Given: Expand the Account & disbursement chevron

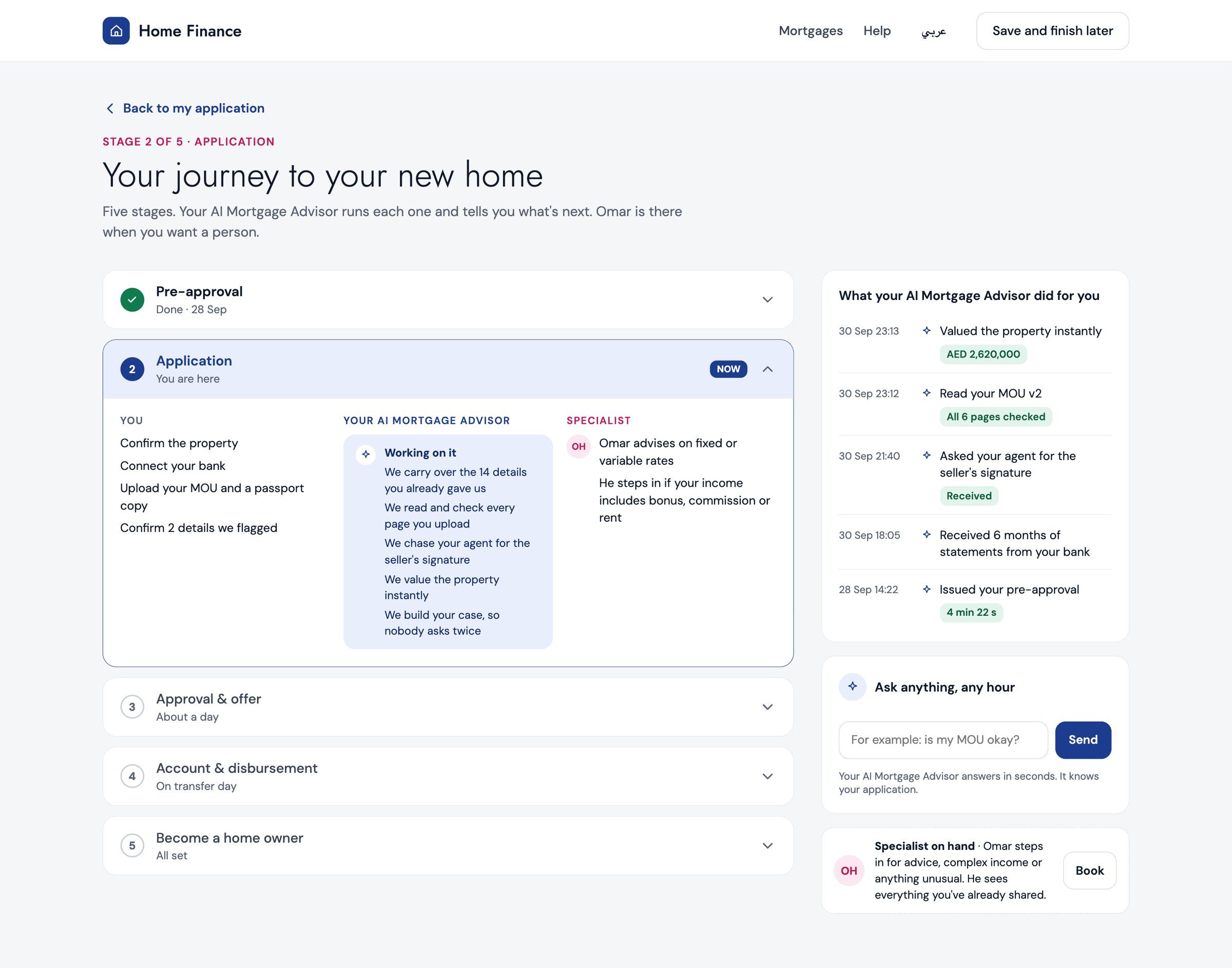Looking at the screenshot, I should 767,776.
